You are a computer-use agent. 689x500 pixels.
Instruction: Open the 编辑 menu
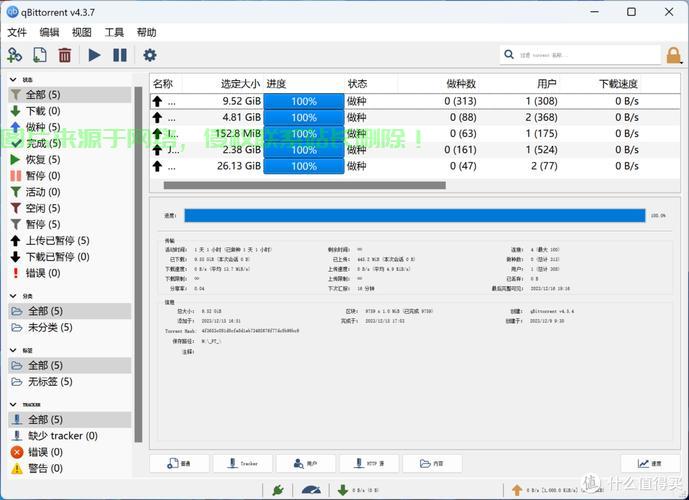point(49,32)
